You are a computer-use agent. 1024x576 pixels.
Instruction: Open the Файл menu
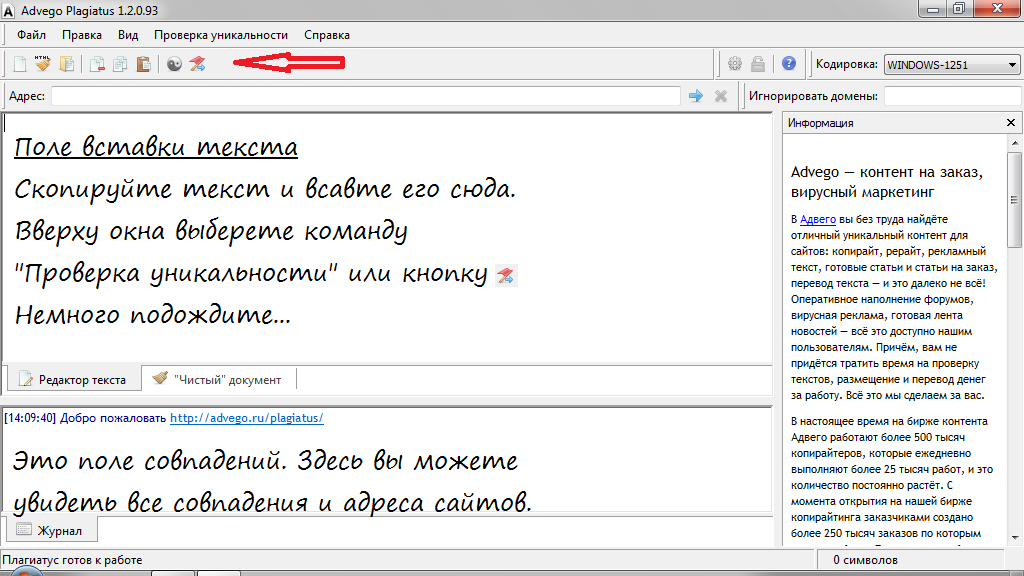point(31,35)
